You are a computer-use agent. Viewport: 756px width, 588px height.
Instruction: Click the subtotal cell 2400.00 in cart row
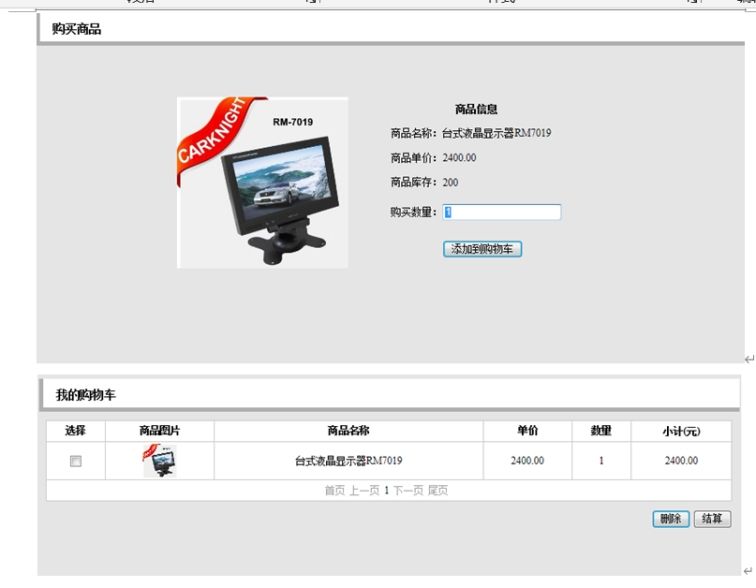coord(681,461)
